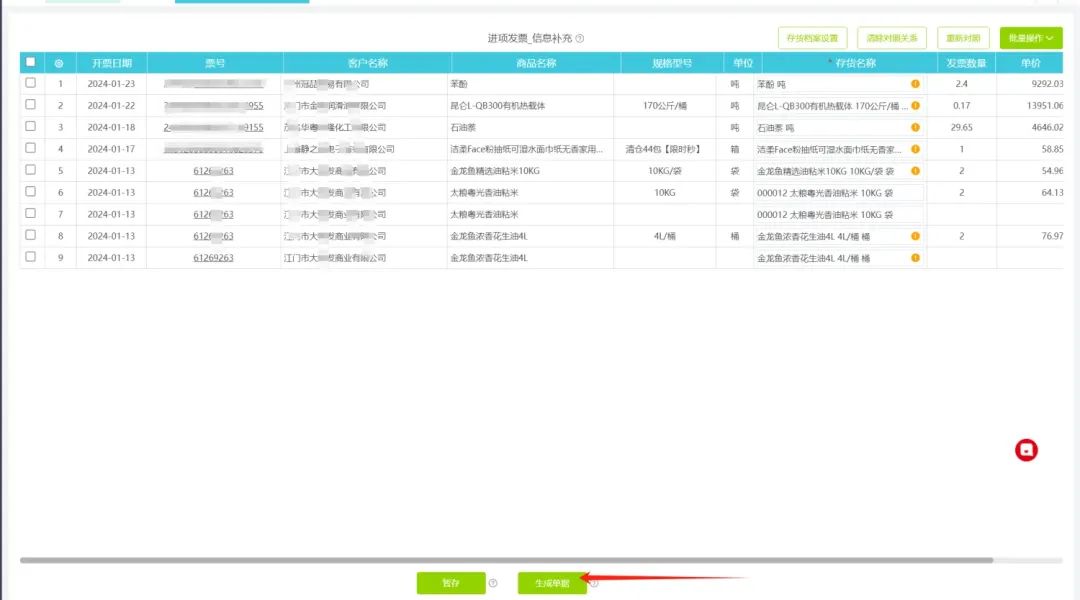This screenshot has height=600, width=1080.
Task: Tick the checkbox for row 9
Action: 30,257
